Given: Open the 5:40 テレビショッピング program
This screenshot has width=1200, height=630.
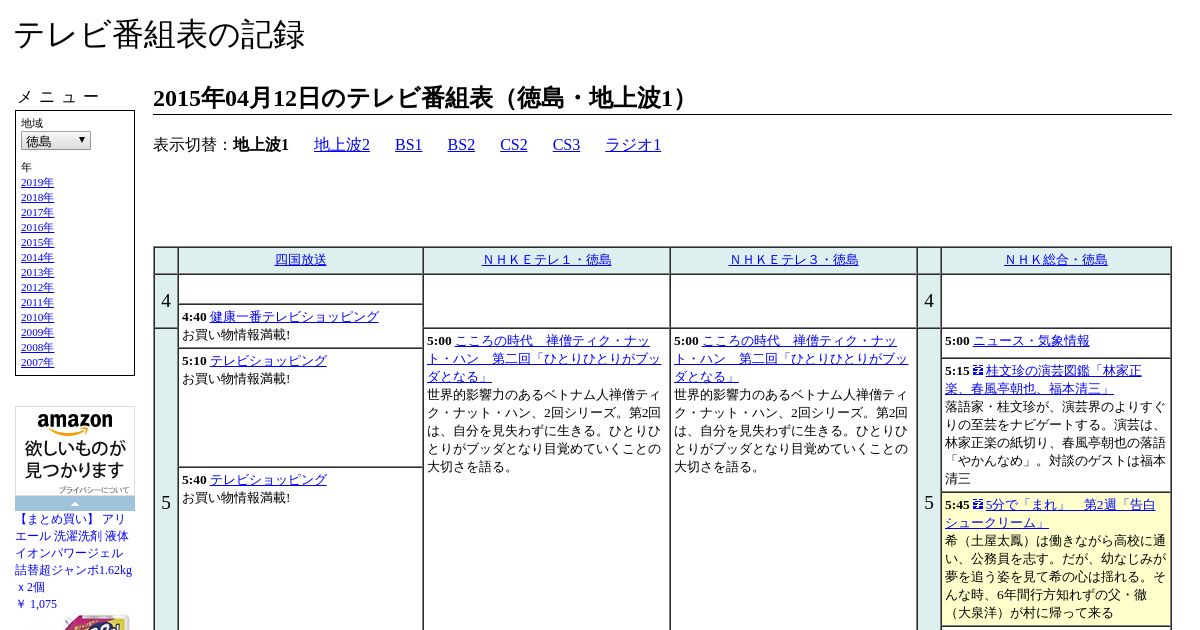Looking at the screenshot, I should (268, 480).
